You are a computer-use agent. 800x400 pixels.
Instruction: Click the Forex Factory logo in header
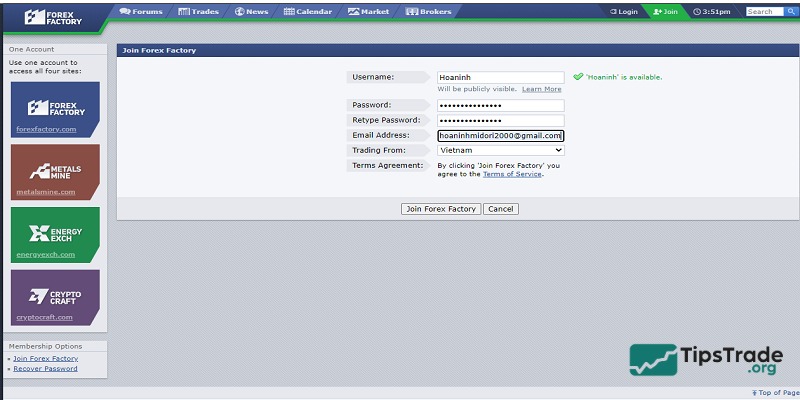(x=55, y=16)
